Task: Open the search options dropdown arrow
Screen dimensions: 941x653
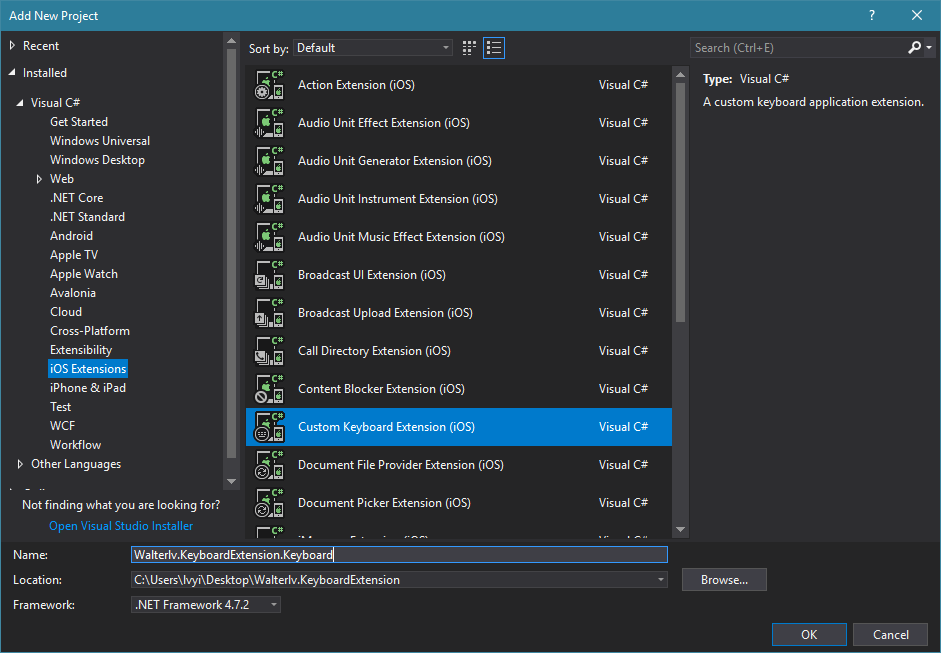Action: [x=929, y=47]
